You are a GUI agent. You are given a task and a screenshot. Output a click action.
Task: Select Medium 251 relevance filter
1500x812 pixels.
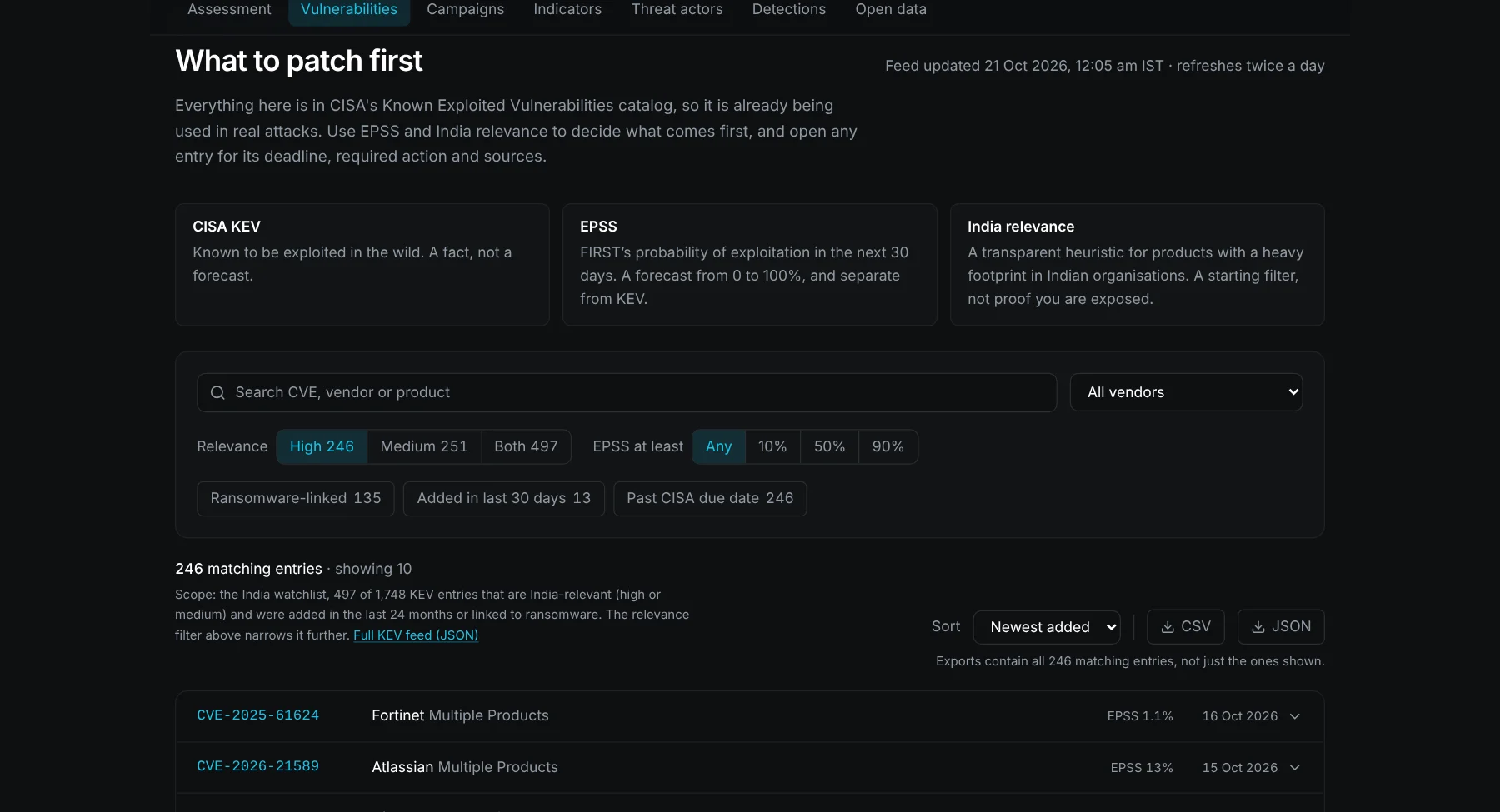pos(424,446)
